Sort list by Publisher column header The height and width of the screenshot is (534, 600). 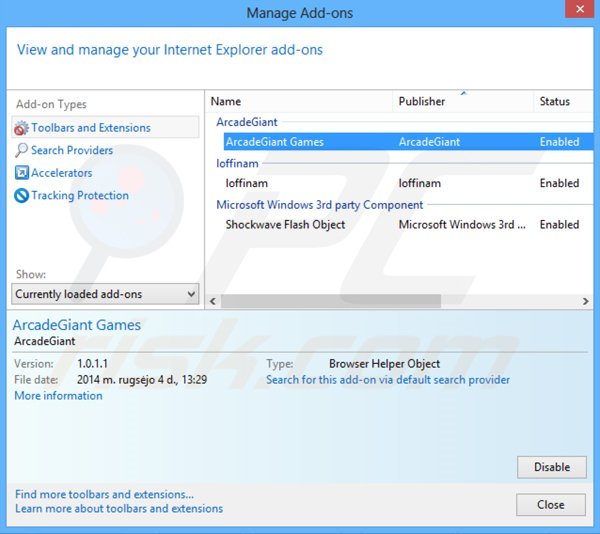[x=463, y=101]
